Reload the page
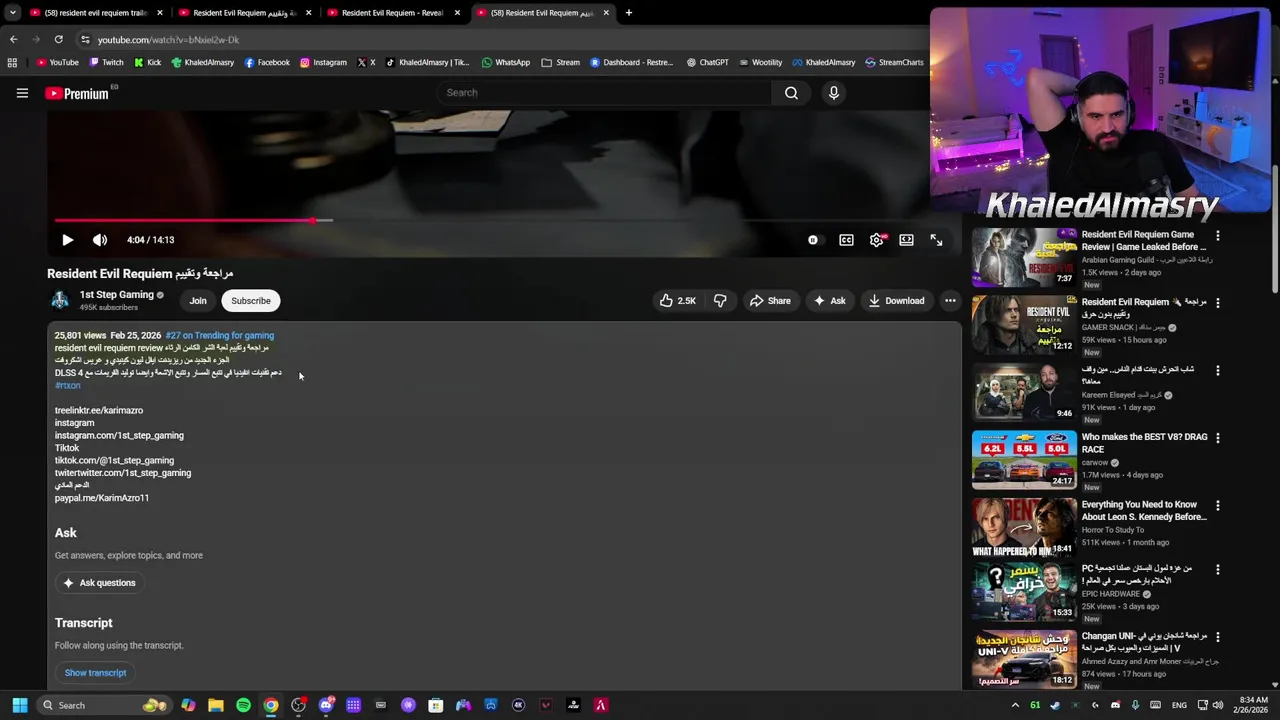The width and height of the screenshot is (1280, 720). tap(59, 40)
